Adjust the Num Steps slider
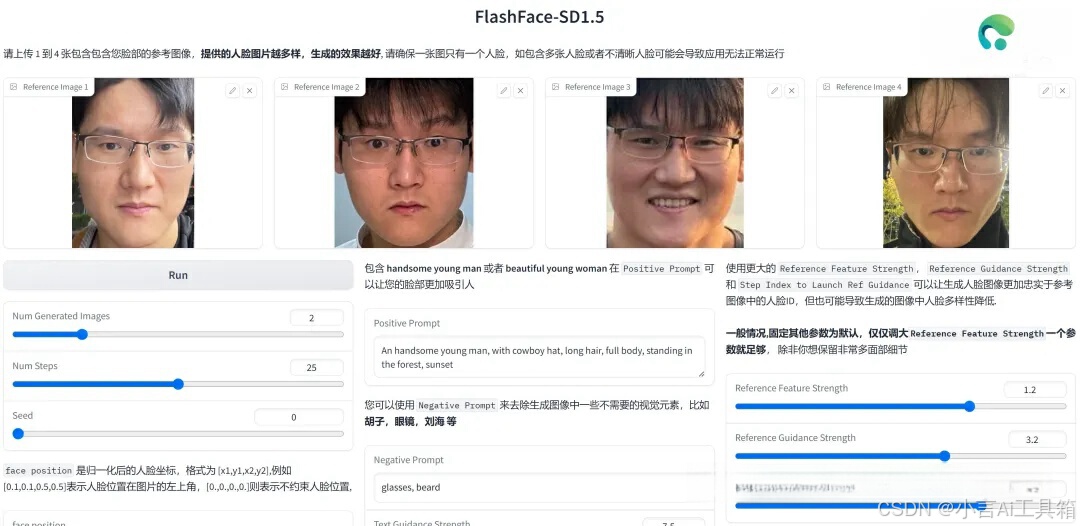Screen dimensions: 1080x526 click(178, 384)
